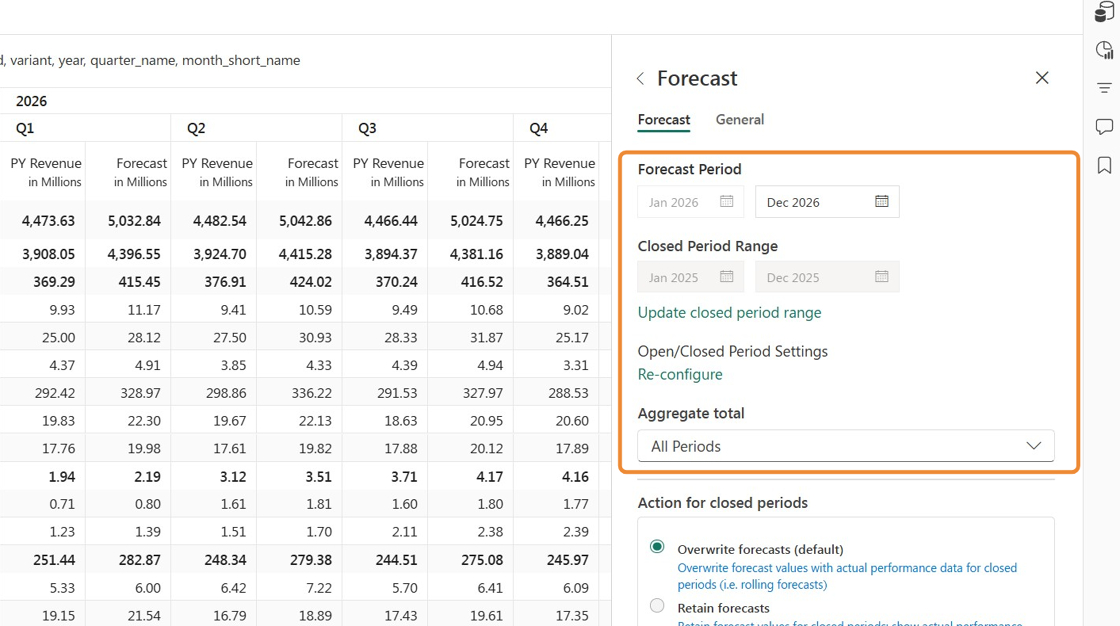This screenshot has height=626, width=1120.
Task: Click the Re-configure link
Action: [680, 374]
